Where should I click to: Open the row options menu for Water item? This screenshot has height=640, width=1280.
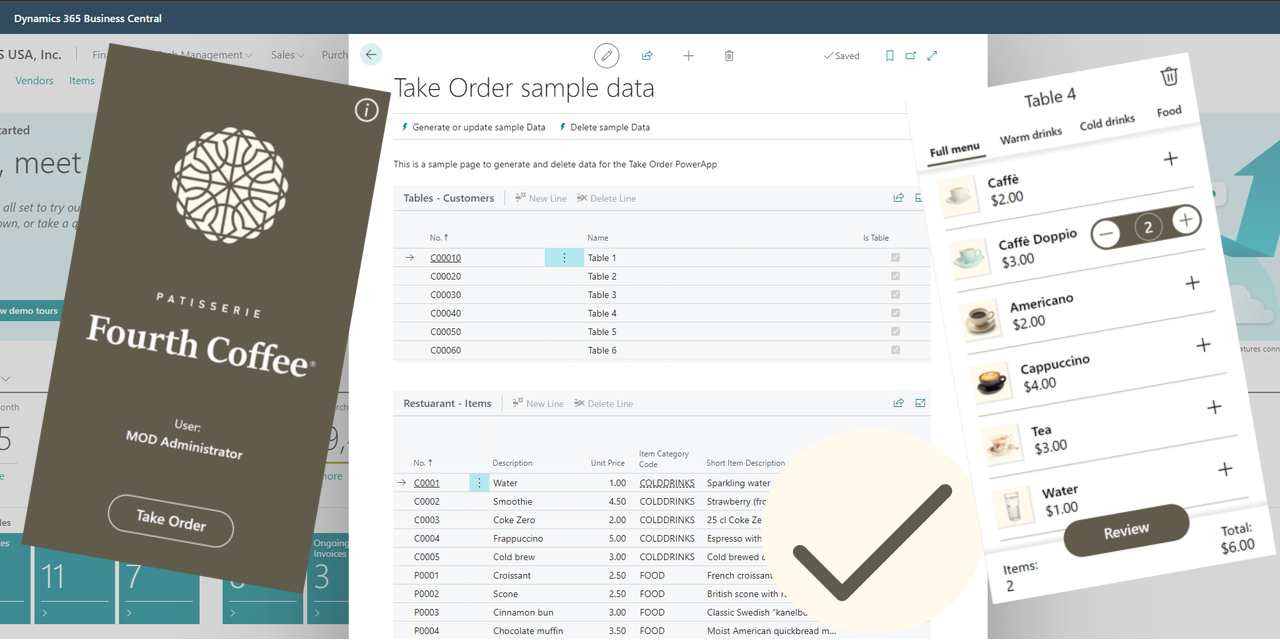click(x=479, y=483)
